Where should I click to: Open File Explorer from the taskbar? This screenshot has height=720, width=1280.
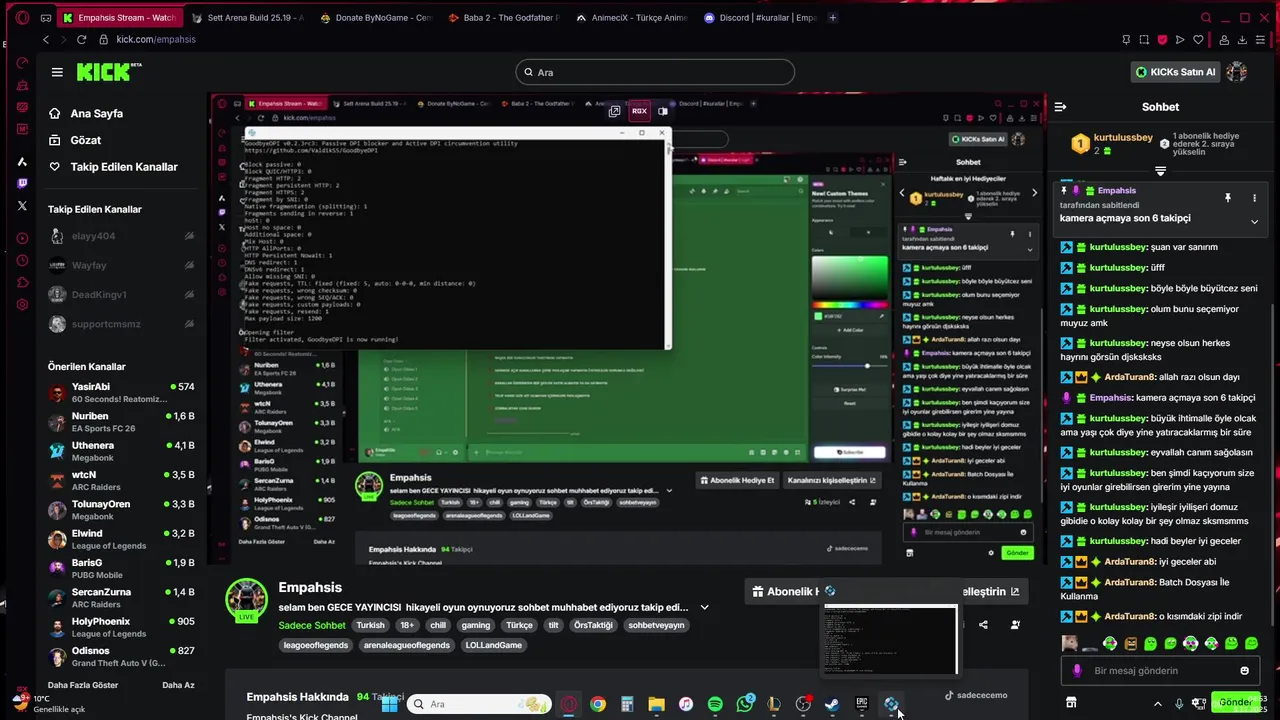(656, 704)
